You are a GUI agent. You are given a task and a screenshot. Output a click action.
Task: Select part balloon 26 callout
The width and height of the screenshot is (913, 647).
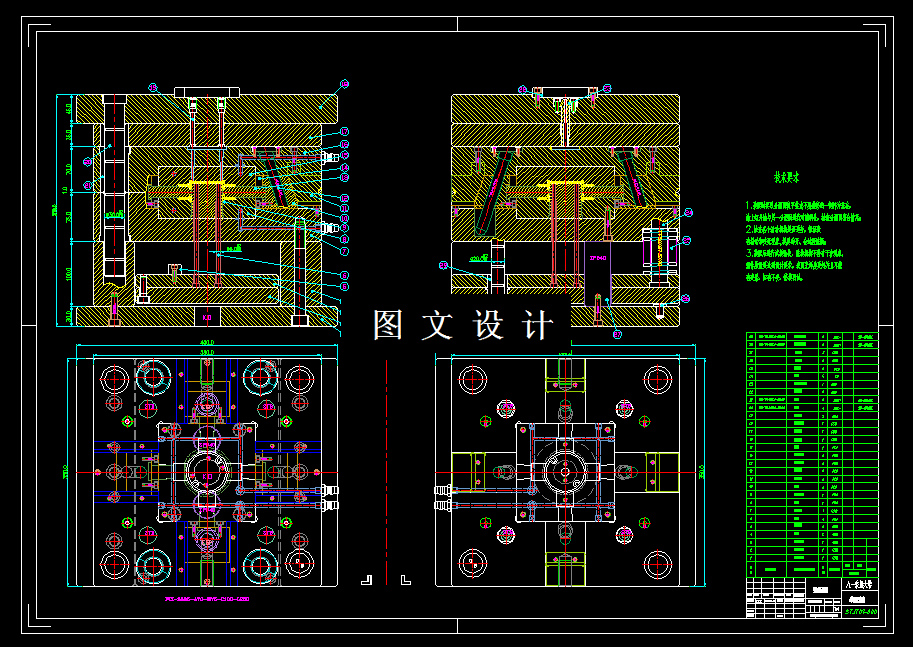click(686, 299)
